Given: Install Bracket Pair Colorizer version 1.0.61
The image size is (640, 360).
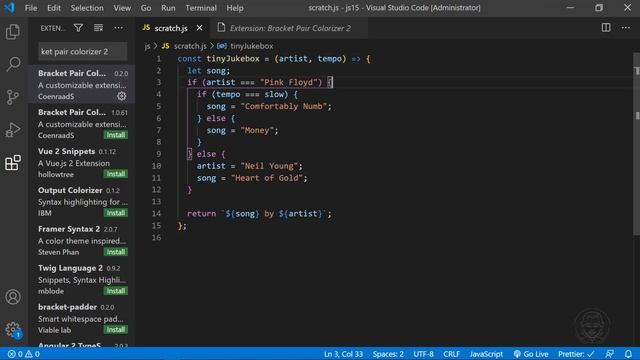Looking at the screenshot, I should 116,135.
